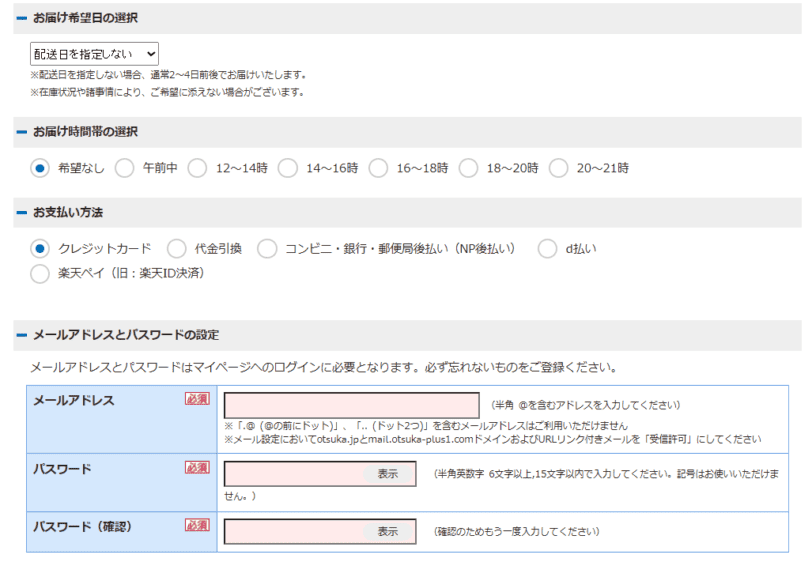Choose d払い payment method
The width and height of the screenshot is (812, 562).
click(547, 249)
